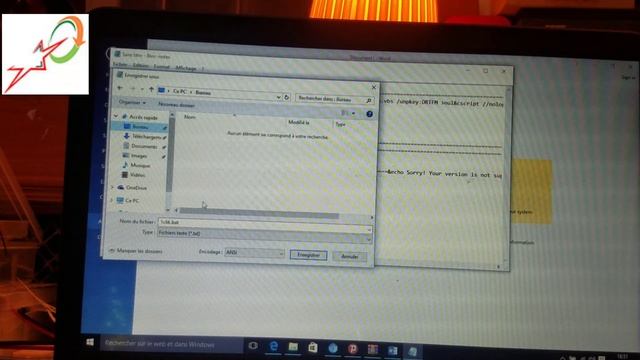
Task: Refresh the Bureau folder listing
Action: 287,97
